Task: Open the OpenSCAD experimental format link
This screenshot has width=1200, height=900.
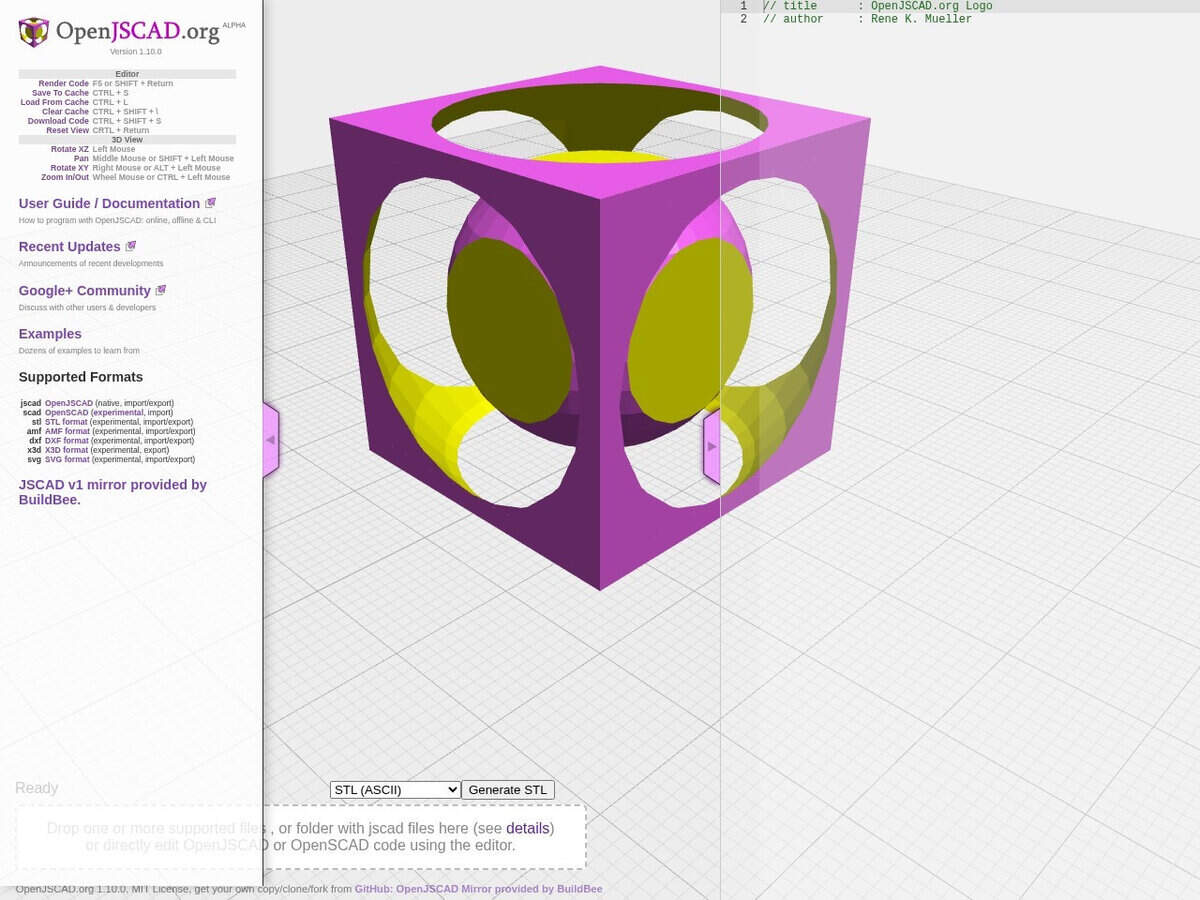Action: (x=67, y=412)
